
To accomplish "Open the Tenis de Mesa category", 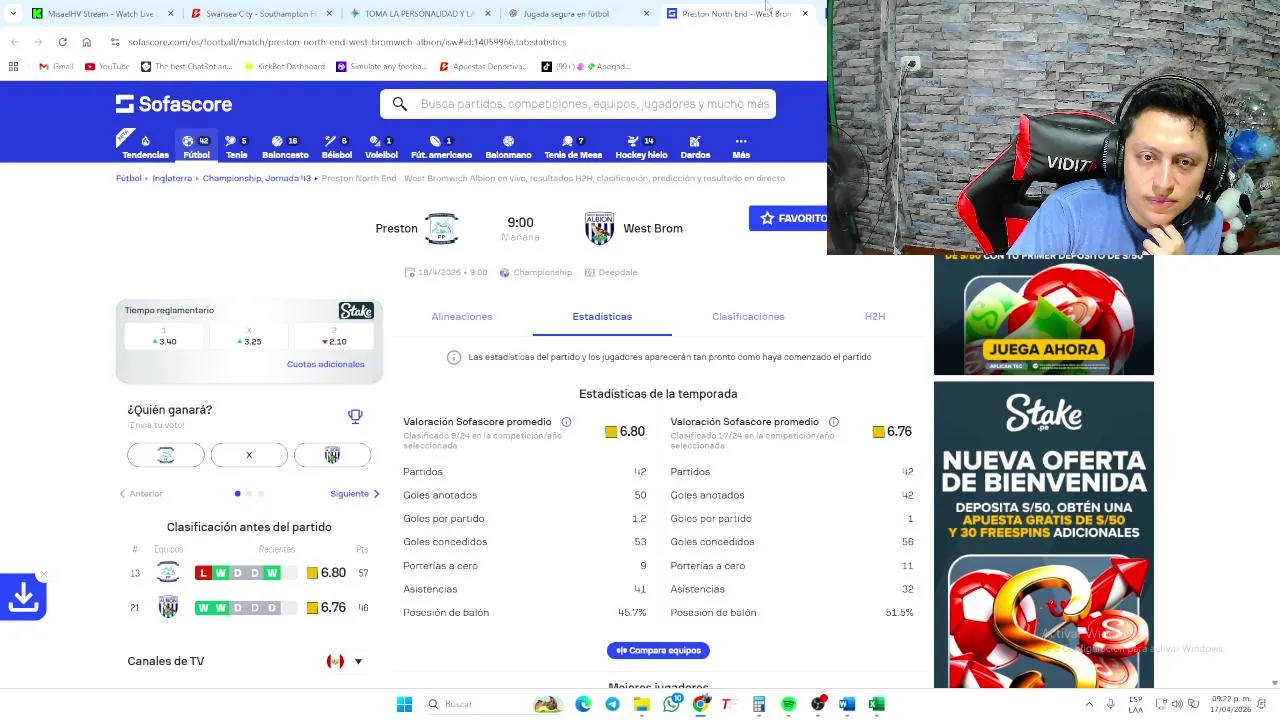I will [573, 147].
